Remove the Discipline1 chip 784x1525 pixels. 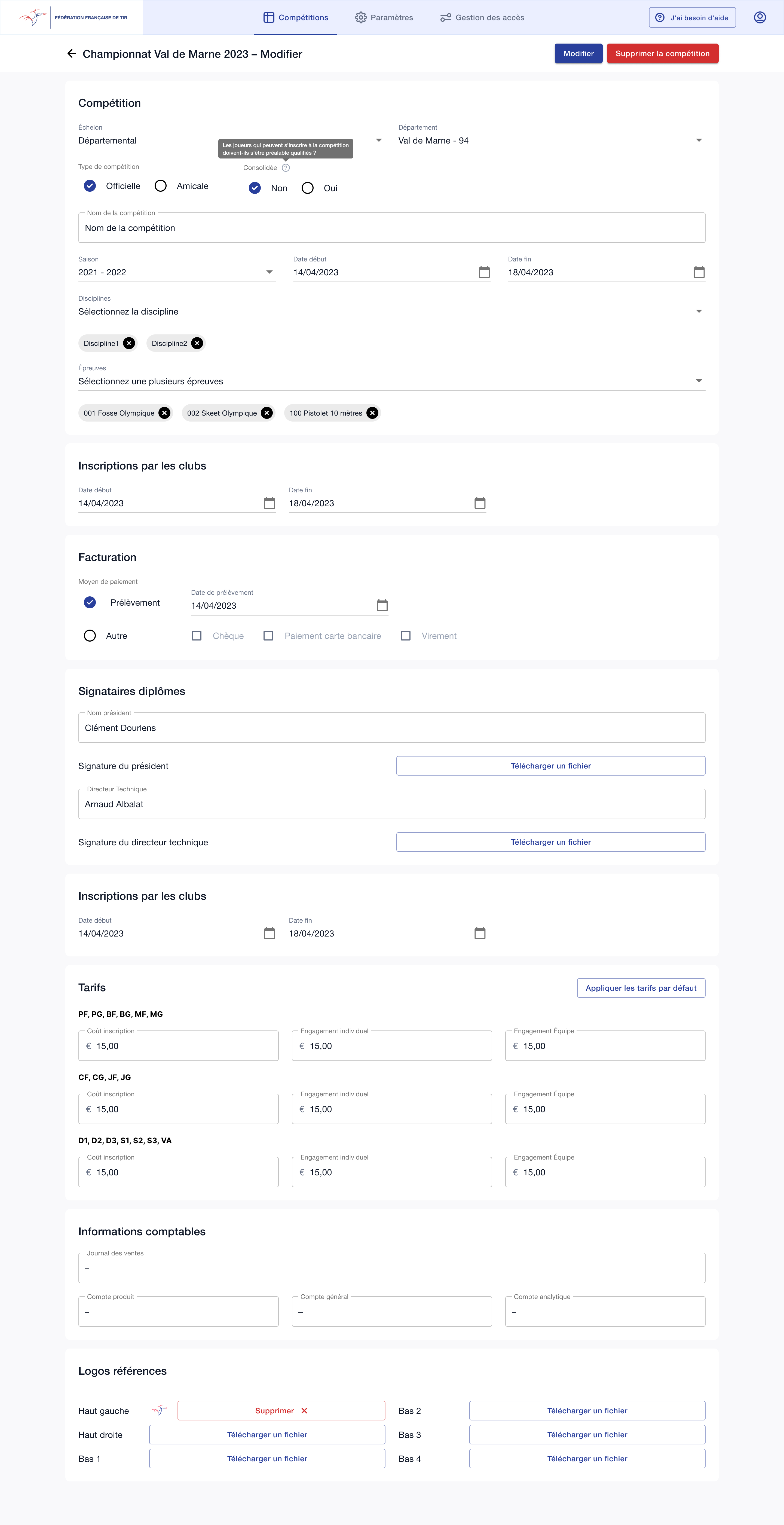pos(129,343)
